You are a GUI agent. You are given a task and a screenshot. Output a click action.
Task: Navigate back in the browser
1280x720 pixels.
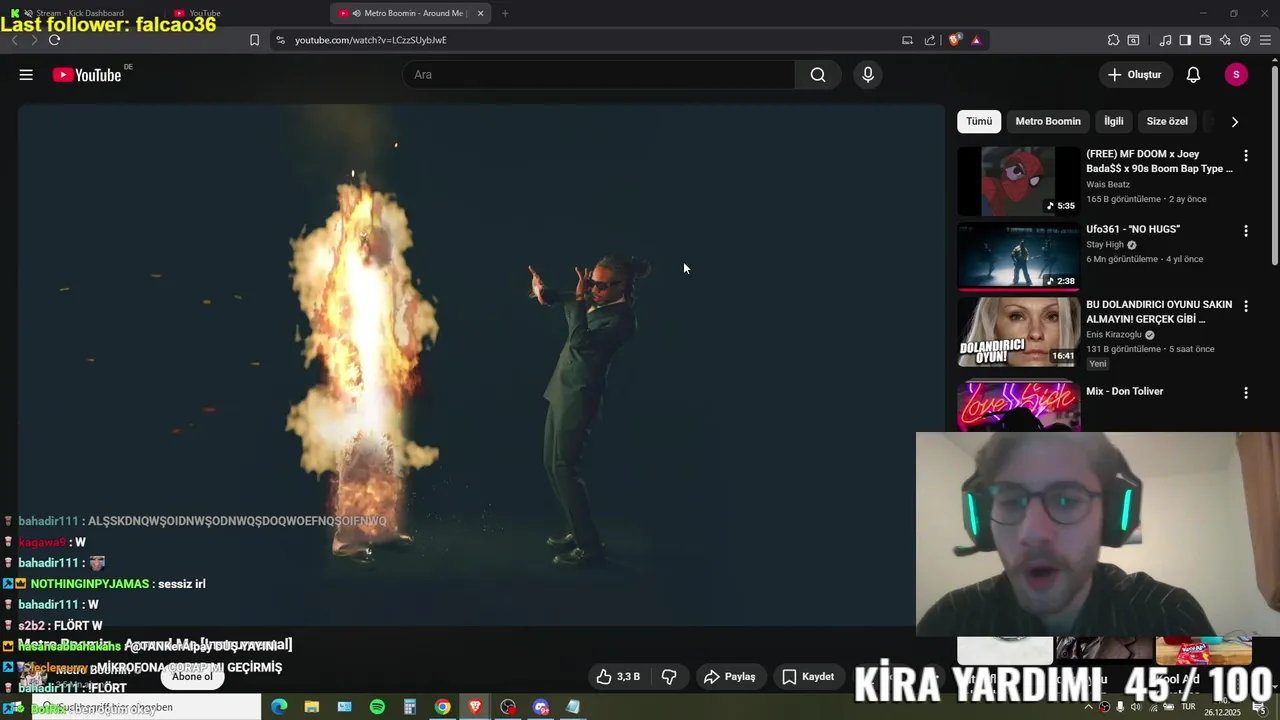(x=14, y=40)
